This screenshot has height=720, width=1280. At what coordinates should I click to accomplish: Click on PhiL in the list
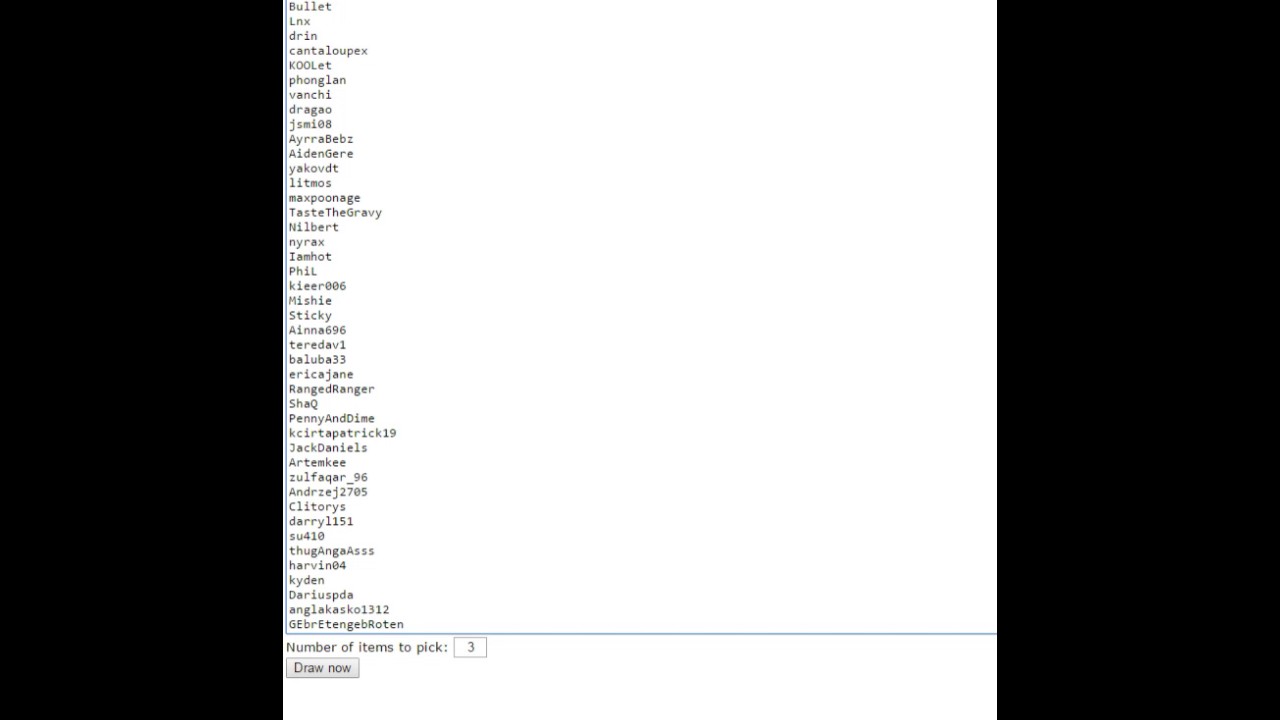point(303,271)
